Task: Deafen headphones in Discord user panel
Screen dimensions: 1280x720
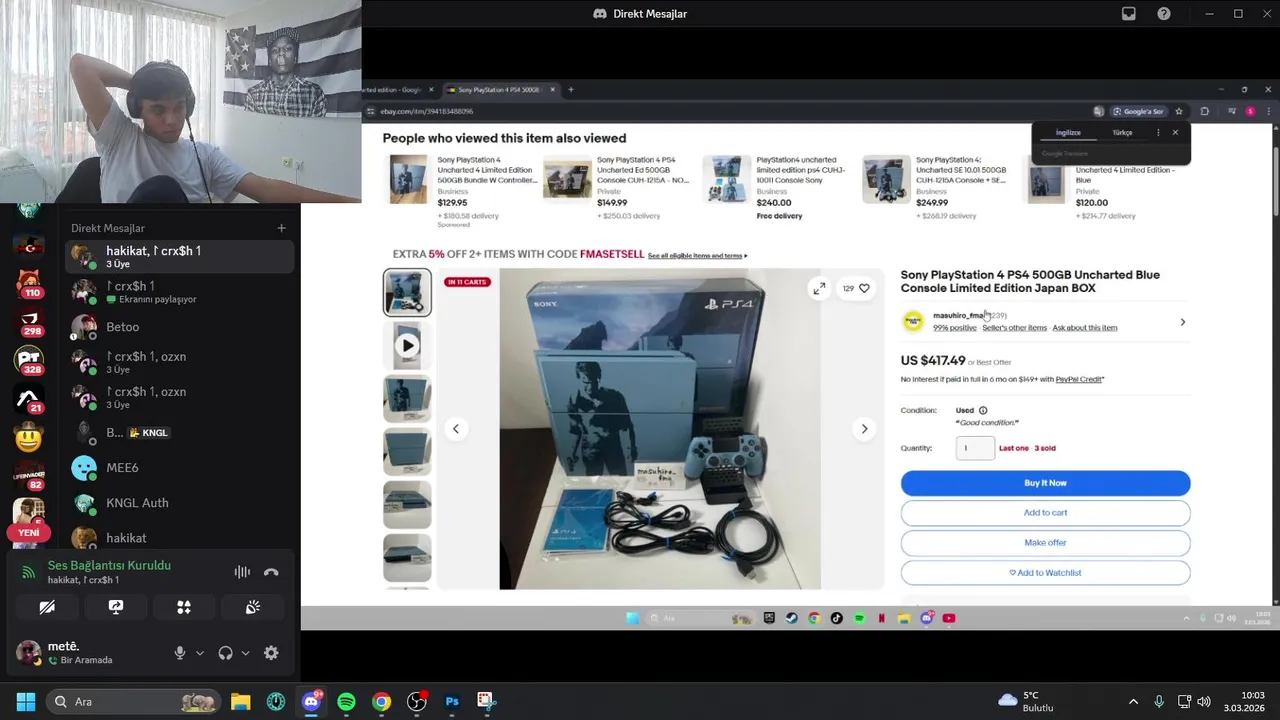Action: [226, 653]
